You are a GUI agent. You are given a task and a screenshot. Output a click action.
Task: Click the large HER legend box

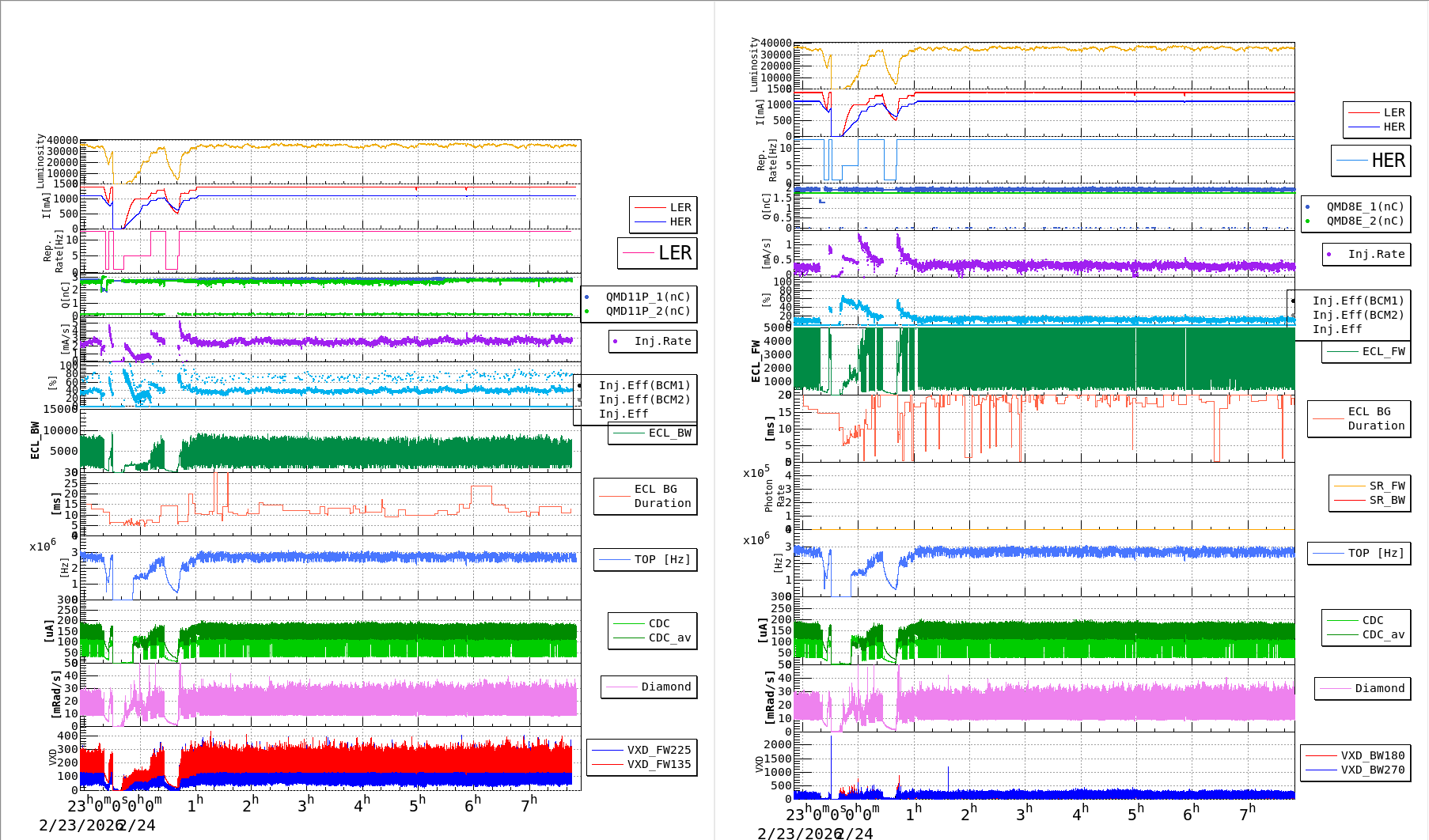tap(1370, 161)
